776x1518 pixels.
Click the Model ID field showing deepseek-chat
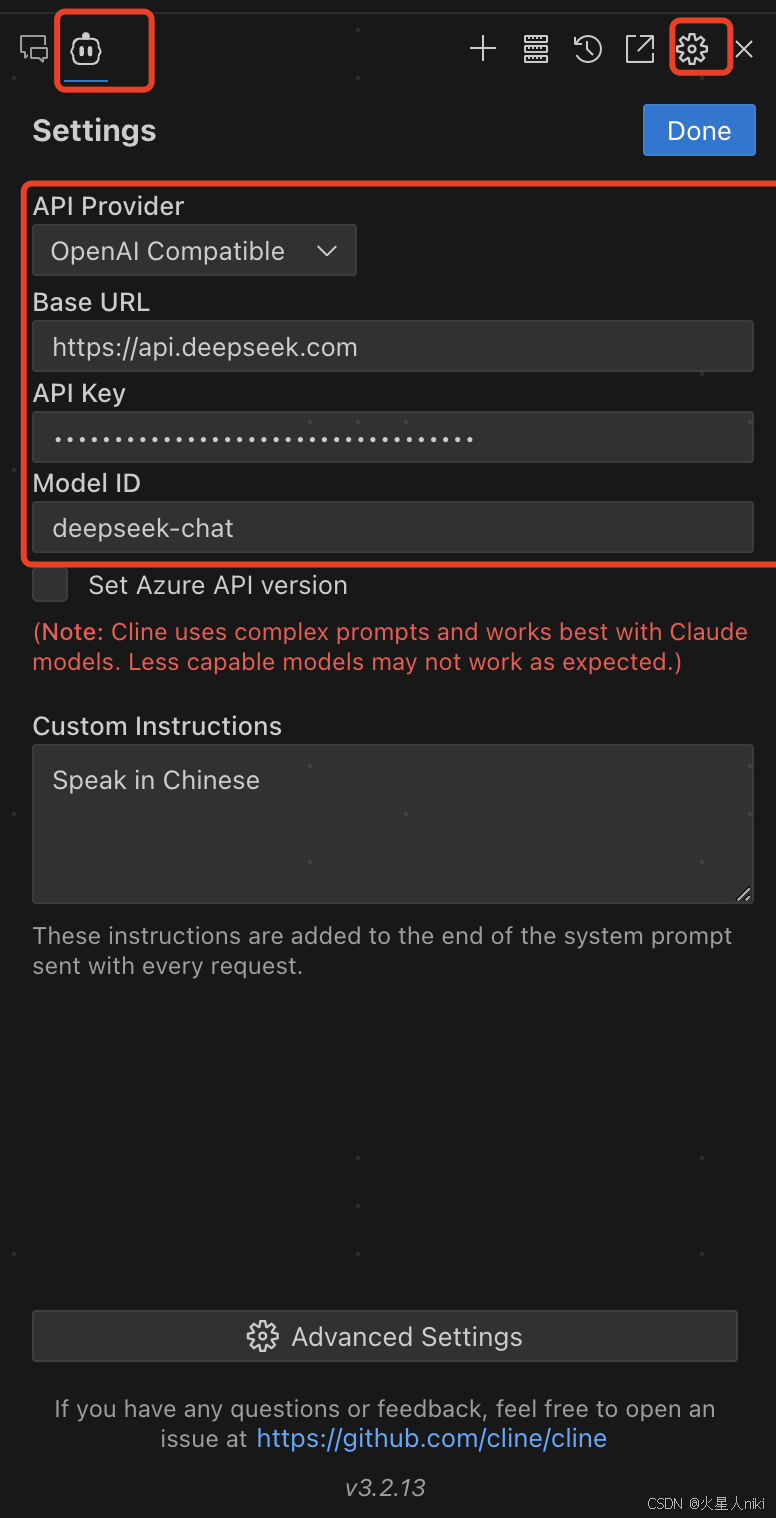392,527
